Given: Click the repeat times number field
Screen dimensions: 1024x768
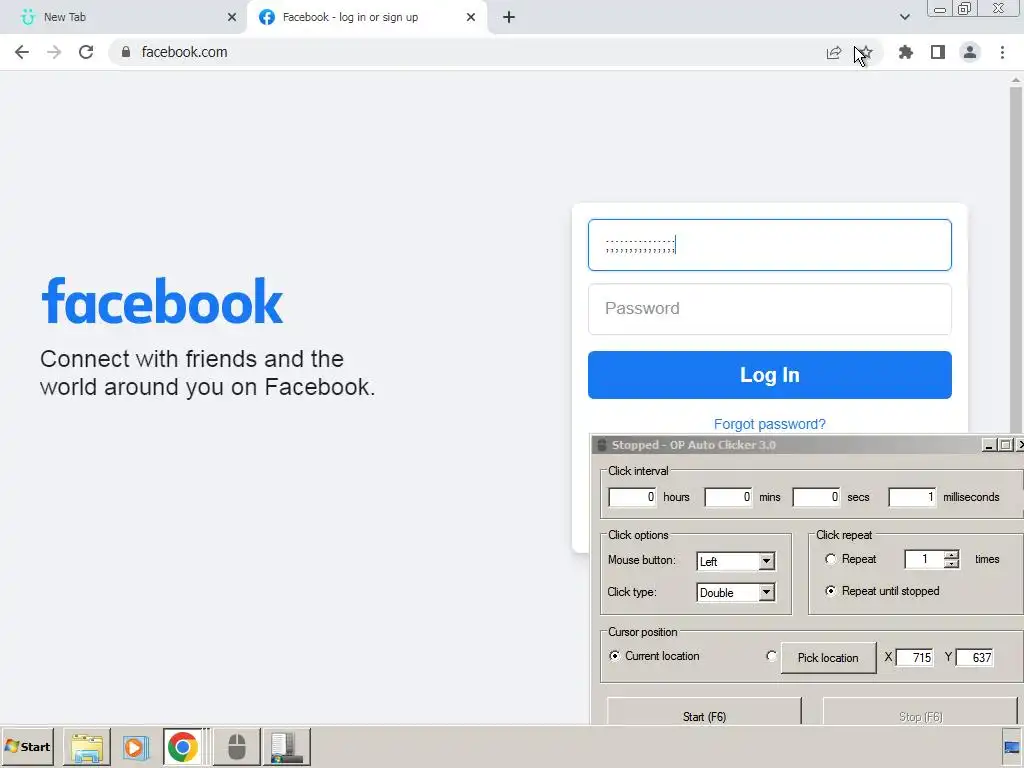Looking at the screenshot, I should point(923,559).
